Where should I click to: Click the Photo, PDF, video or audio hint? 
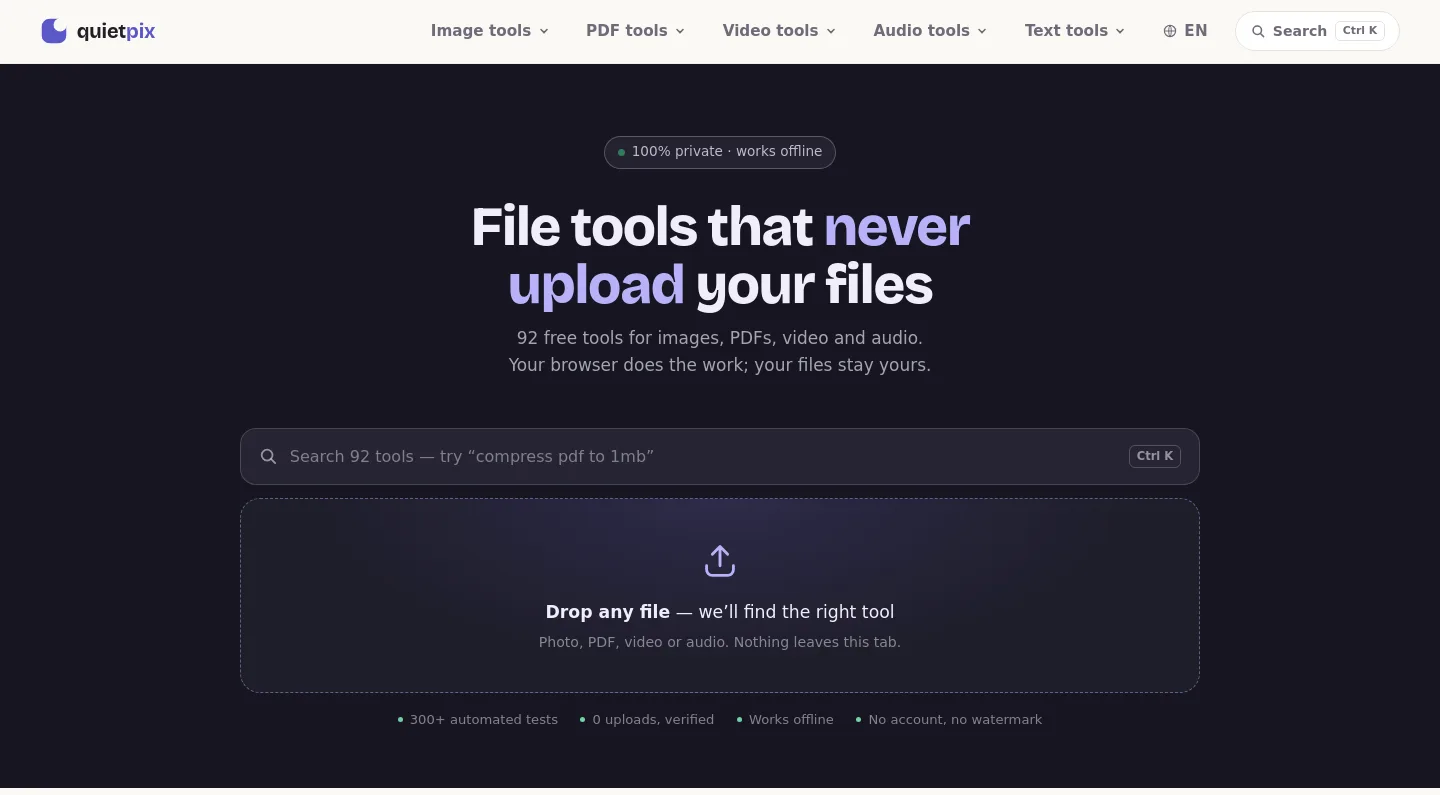[720, 642]
